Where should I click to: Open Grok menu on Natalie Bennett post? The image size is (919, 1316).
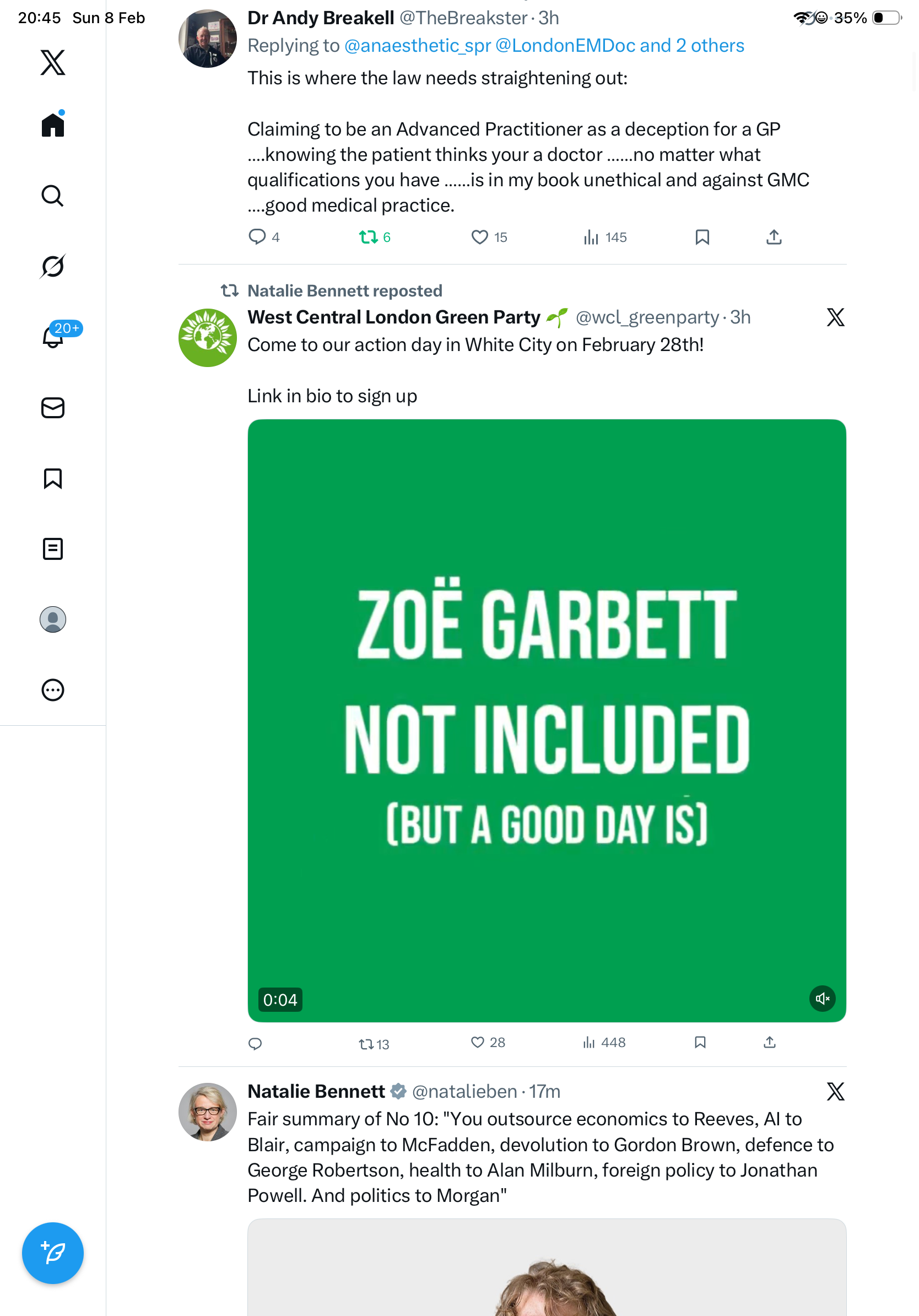click(835, 1092)
